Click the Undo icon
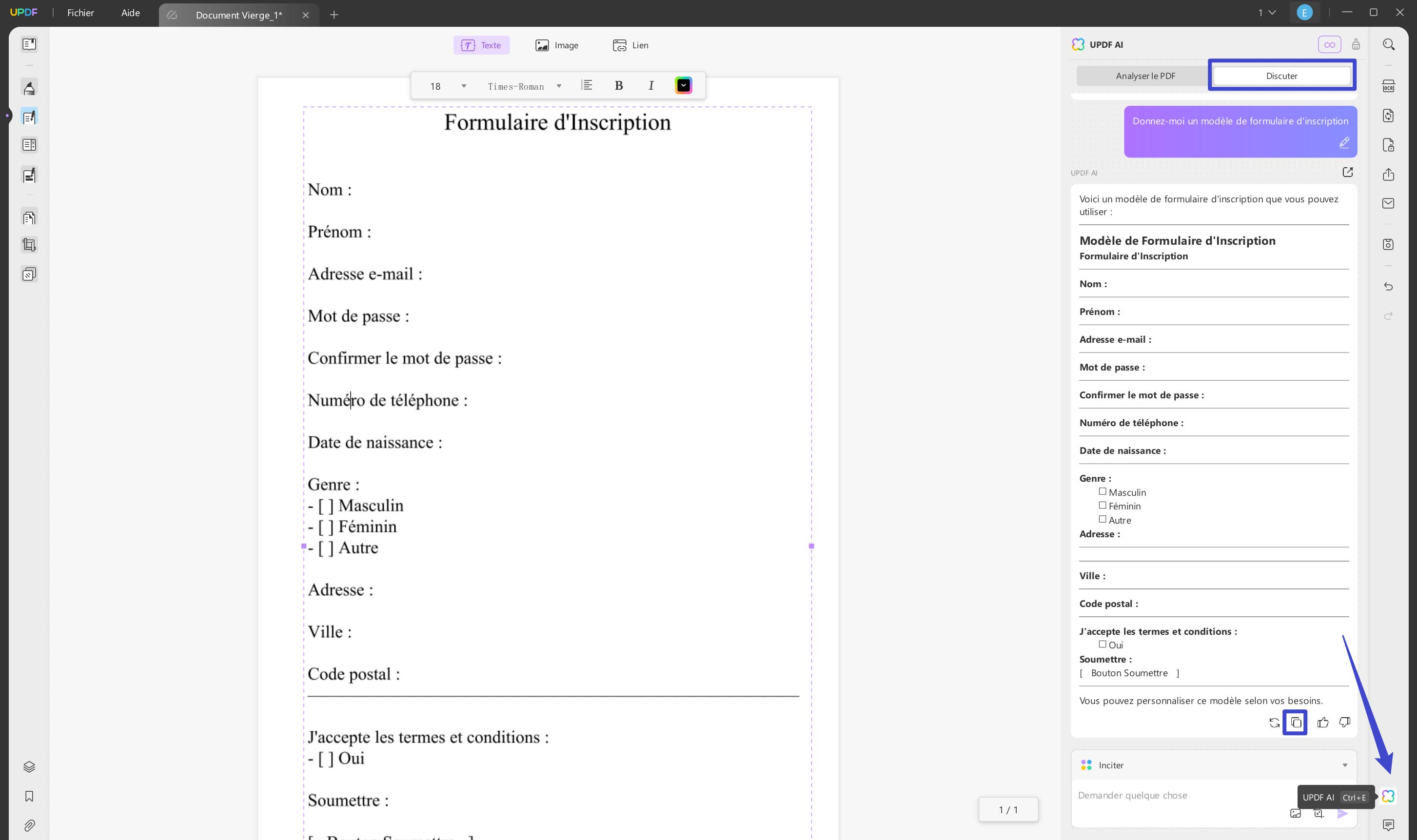This screenshot has height=840, width=1417. pos(1389,287)
